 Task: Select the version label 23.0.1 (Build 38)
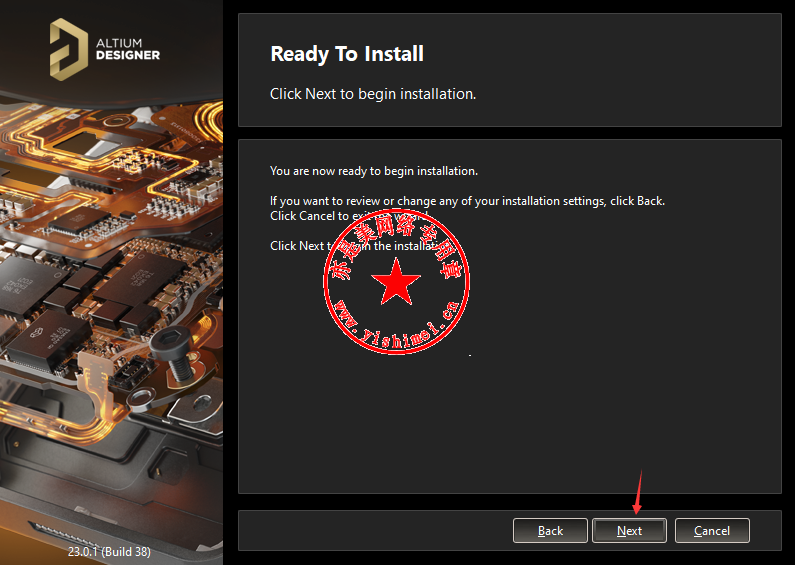(x=112, y=551)
